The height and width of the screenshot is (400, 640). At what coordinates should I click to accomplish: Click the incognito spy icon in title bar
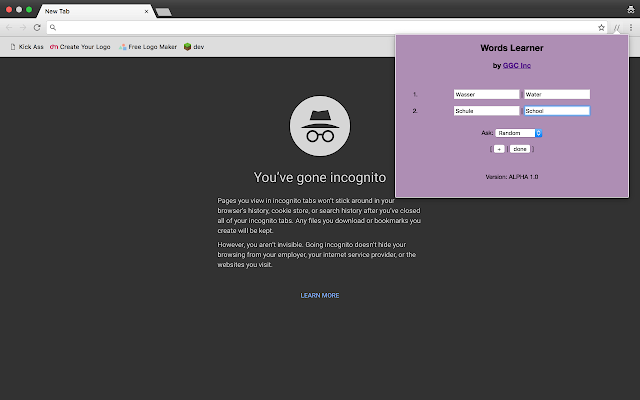(630, 9)
